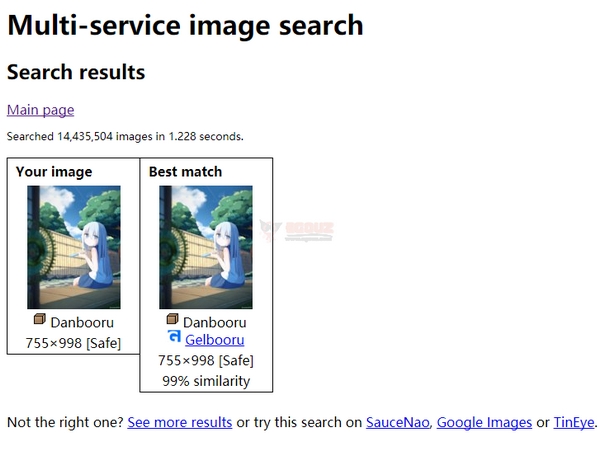Open the TinEye search link
The width and height of the screenshot is (600, 461).
[573, 422]
